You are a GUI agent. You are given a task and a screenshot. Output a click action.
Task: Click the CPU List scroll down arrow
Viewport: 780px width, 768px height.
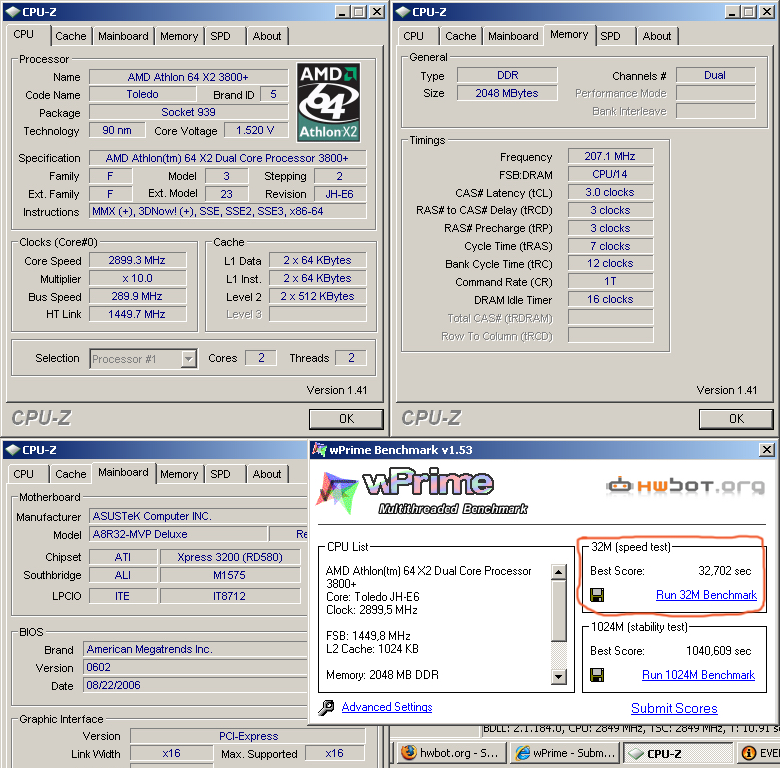click(559, 676)
